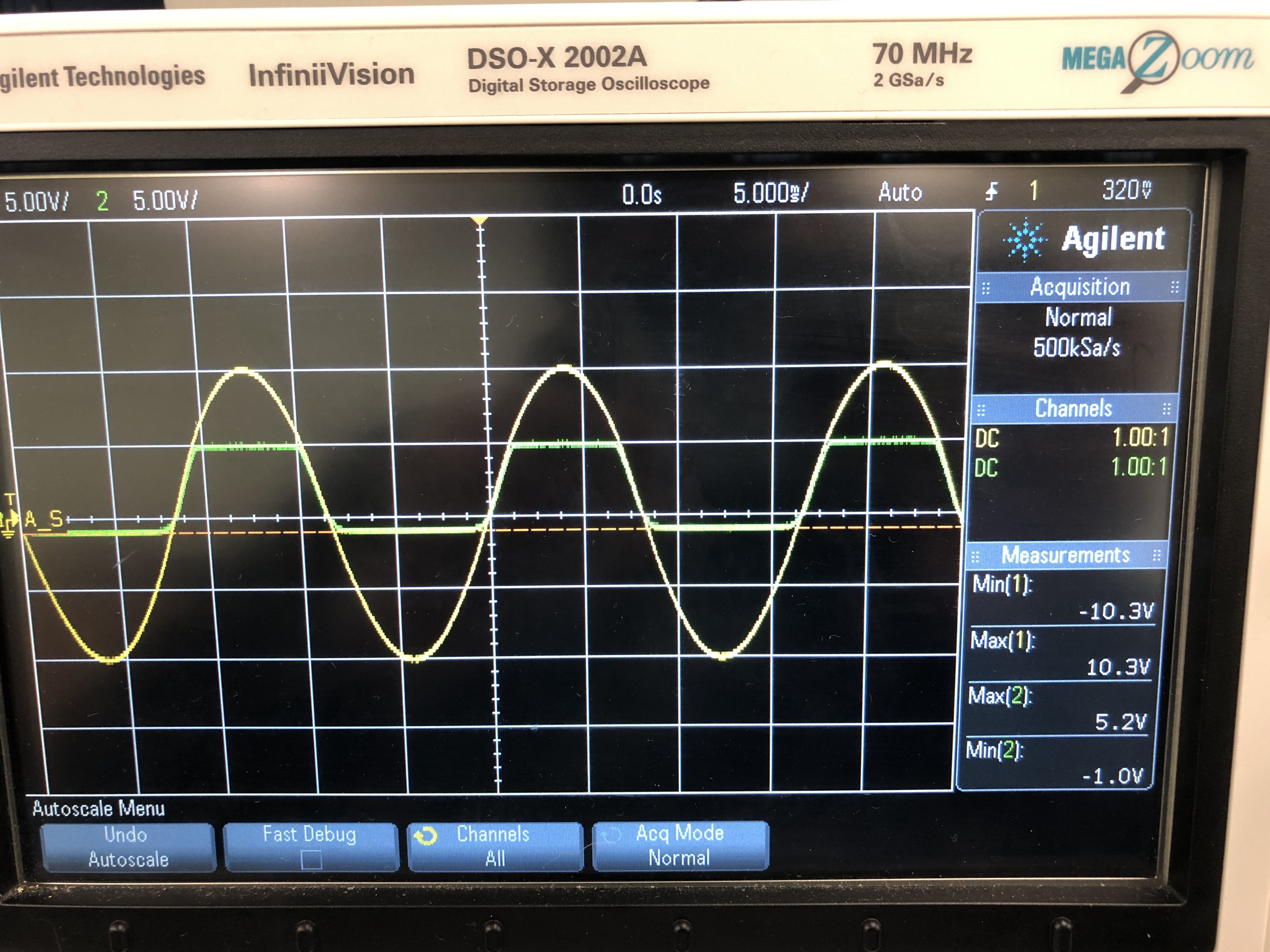Click the 0.0s delay readout
Image resolution: width=1270 pixels, height=952 pixels.
(x=642, y=195)
